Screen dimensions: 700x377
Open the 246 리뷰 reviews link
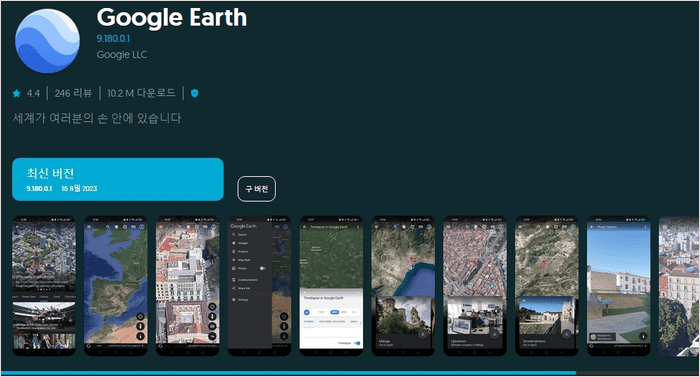73,93
